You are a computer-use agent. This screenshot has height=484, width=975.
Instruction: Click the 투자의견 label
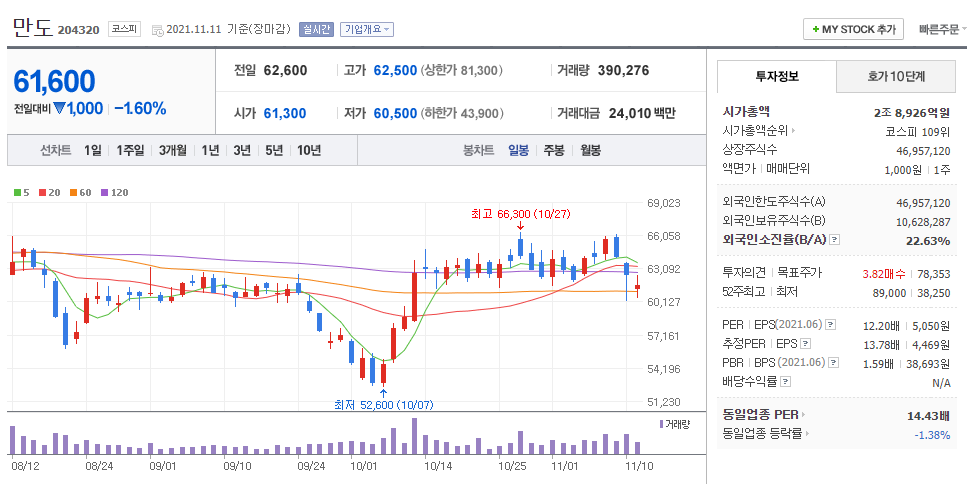pyautogui.click(x=744, y=273)
